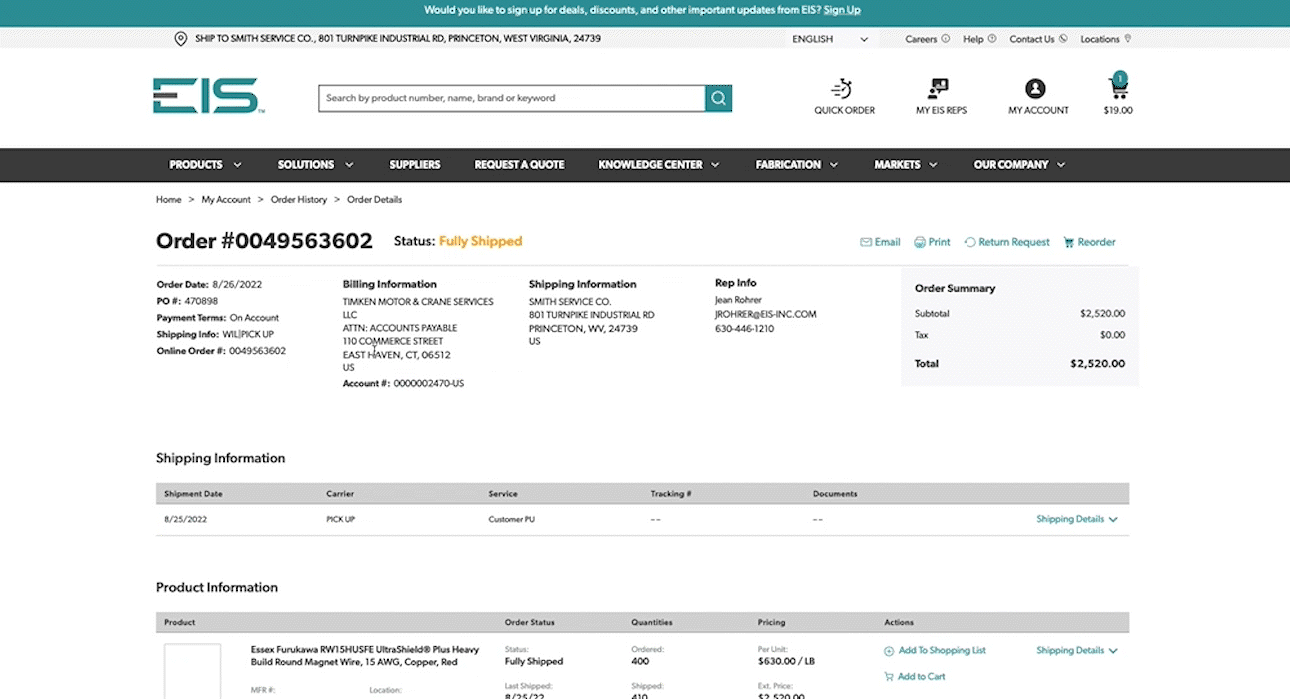Click the Fully Shipped status text
The width and height of the screenshot is (1290, 699).
(480, 241)
